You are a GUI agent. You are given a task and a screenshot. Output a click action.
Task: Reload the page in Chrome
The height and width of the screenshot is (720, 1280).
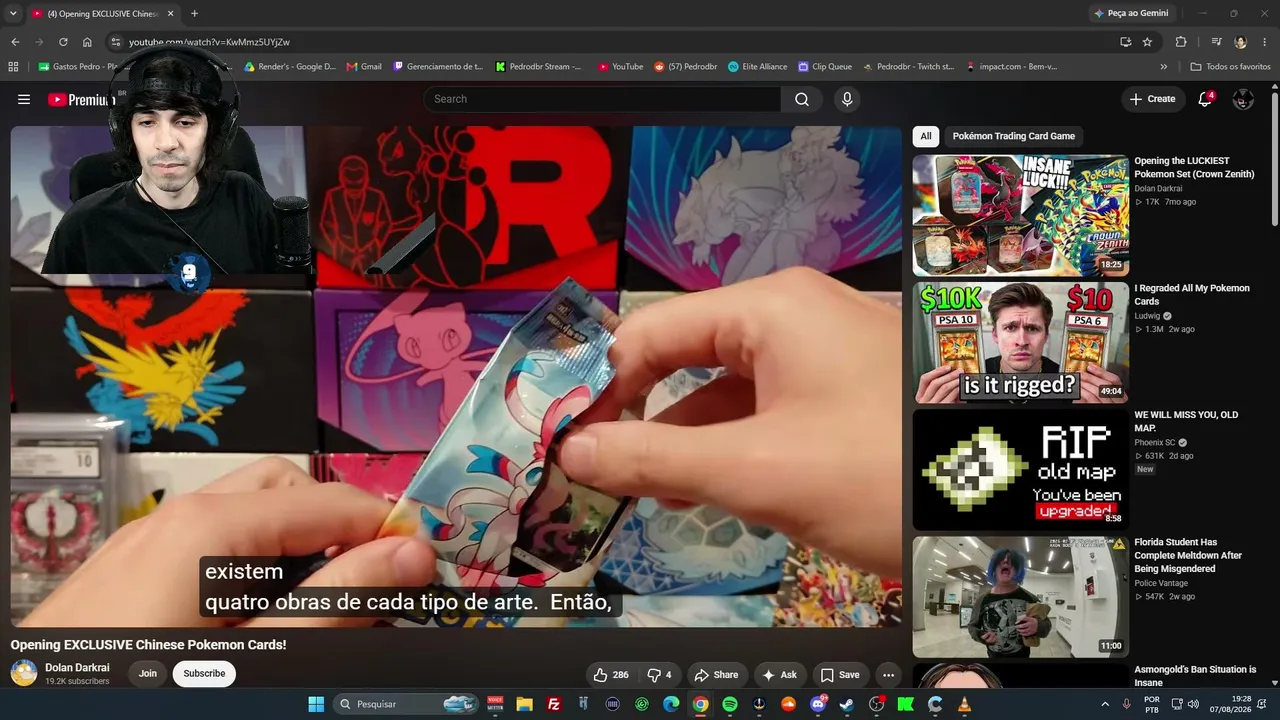coord(63,42)
